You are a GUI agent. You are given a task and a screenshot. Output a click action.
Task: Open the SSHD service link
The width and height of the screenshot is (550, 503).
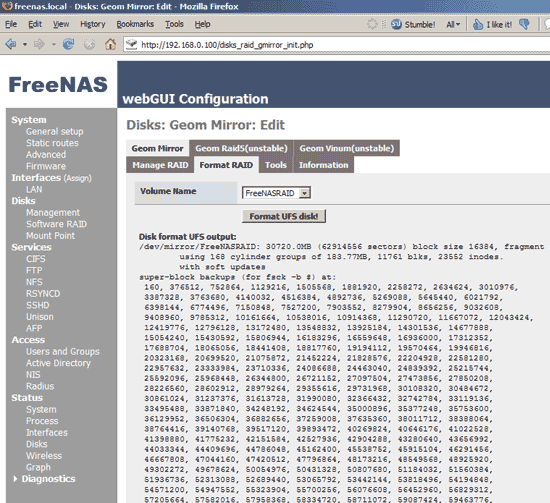click(x=38, y=305)
